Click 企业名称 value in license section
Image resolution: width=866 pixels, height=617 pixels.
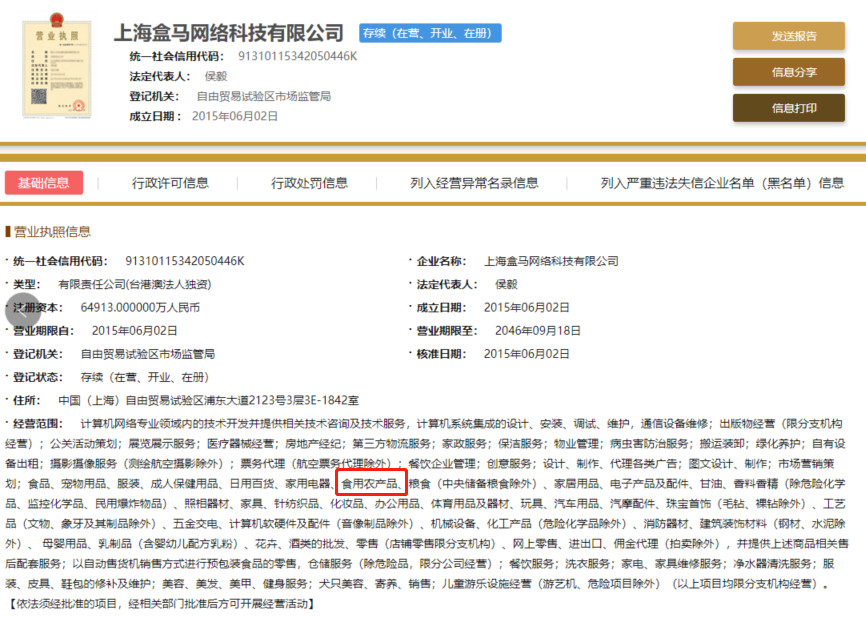click(551, 261)
